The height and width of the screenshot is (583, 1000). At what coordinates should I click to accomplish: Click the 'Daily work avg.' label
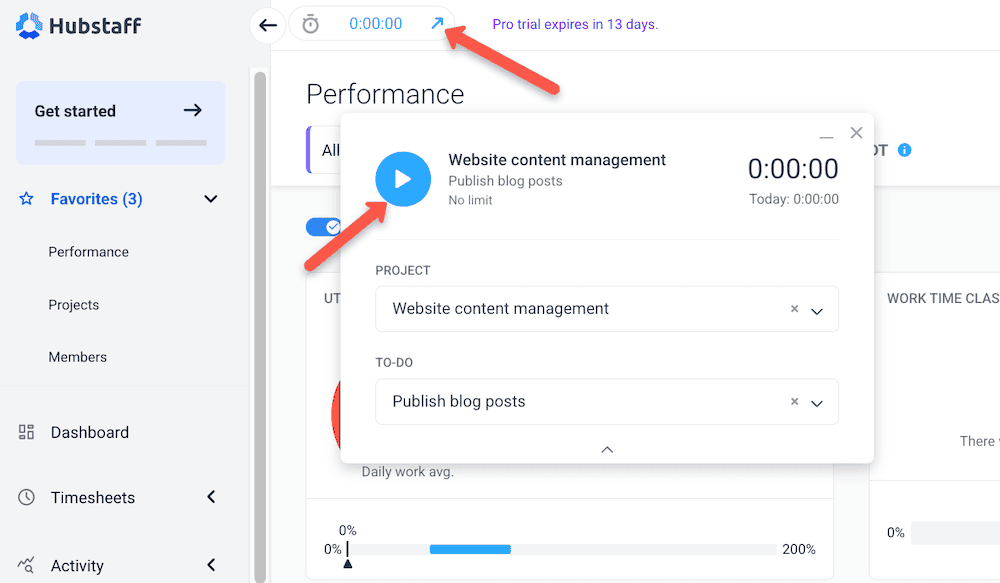pos(408,472)
